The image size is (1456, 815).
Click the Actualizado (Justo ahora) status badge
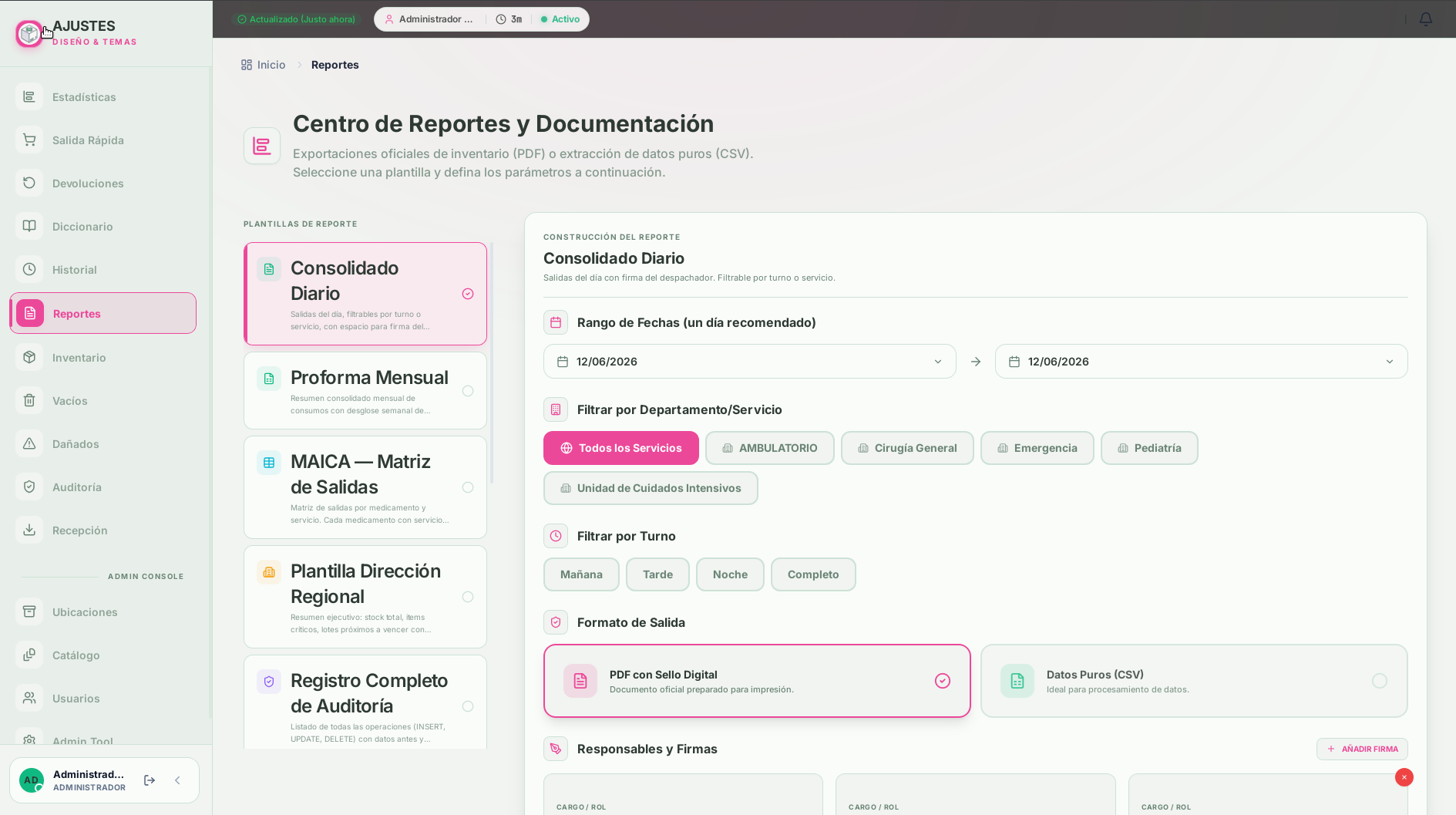[x=296, y=19]
